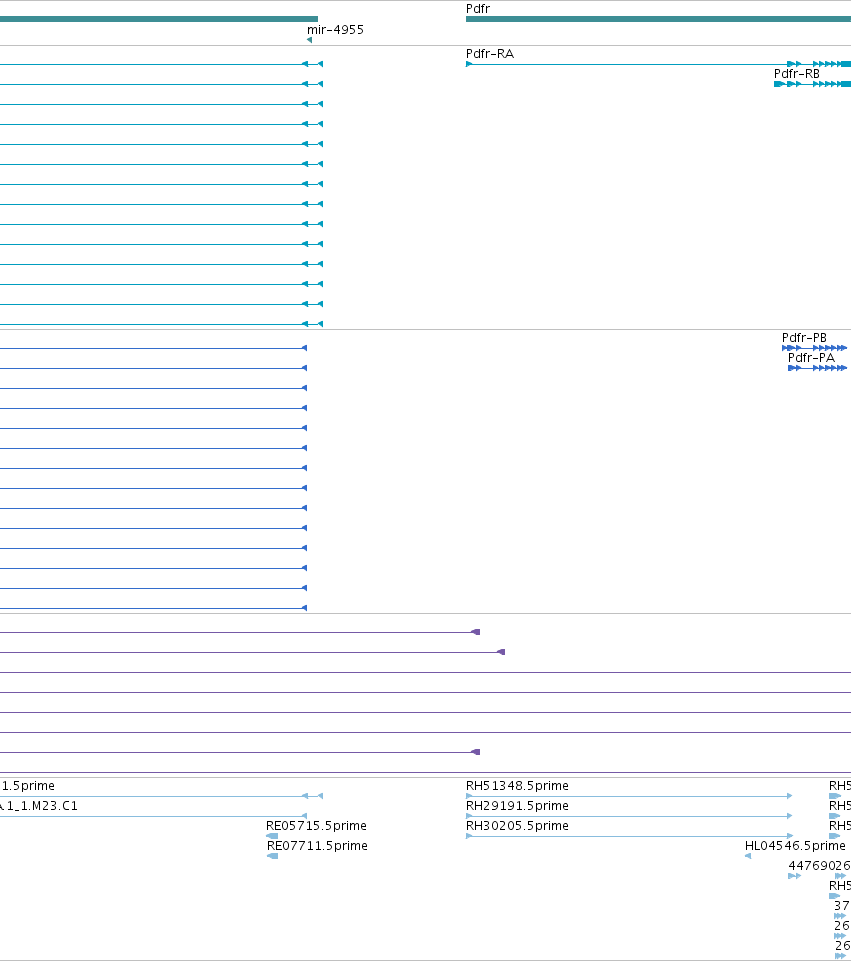Click the HL04546.5prime label
This screenshot has width=851, height=961.
pos(795,846)
